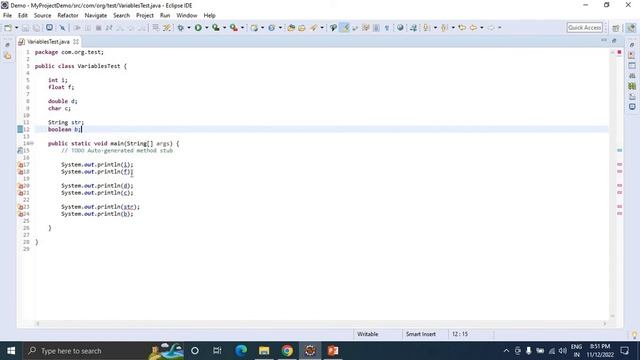The height and width of the screenshot is (360, 640).
Task: Click the Save toolbar icon
Action: click(x=25, y=28)
